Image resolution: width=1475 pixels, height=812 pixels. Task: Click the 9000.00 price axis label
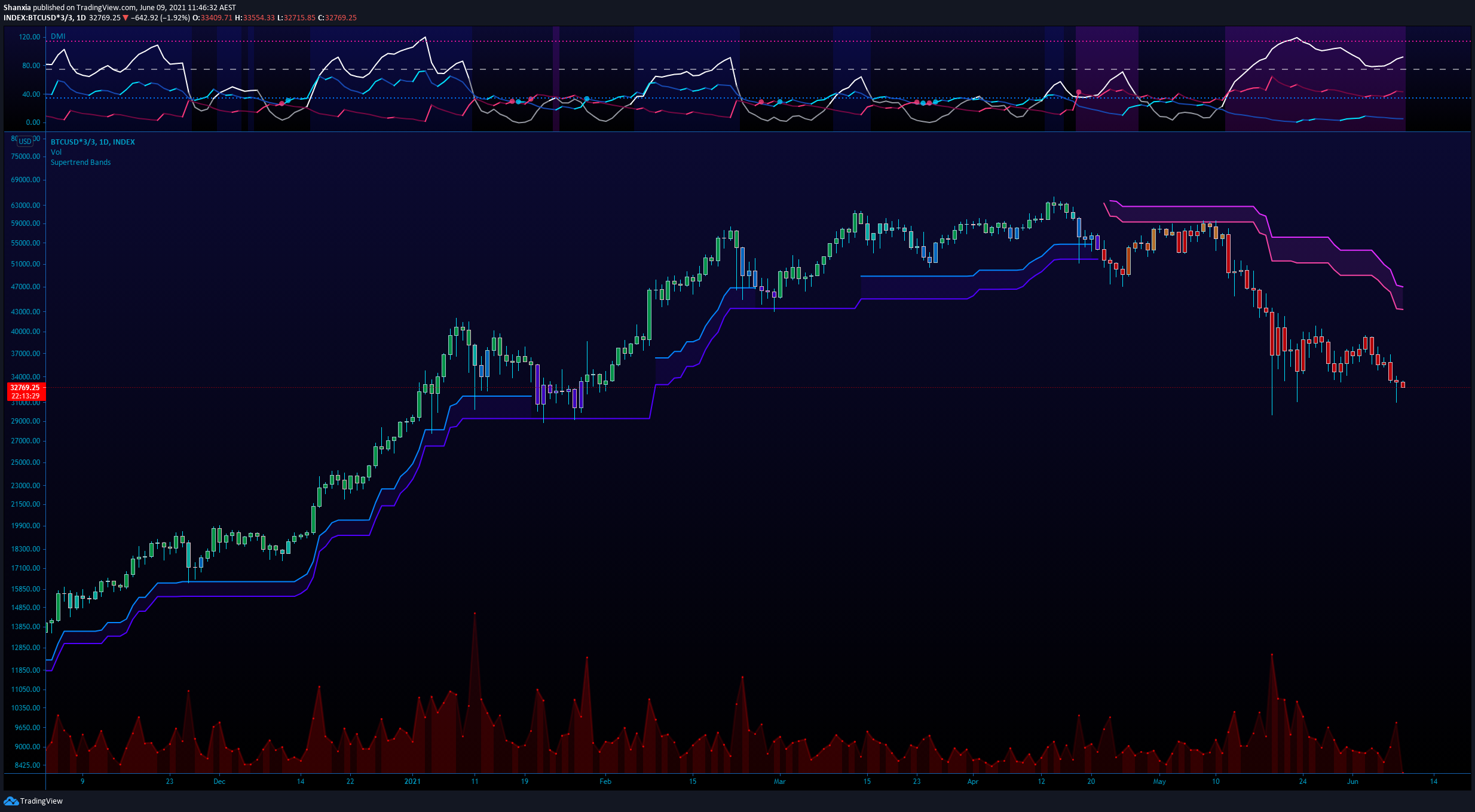pyautogui.click(x=27, y=747)
